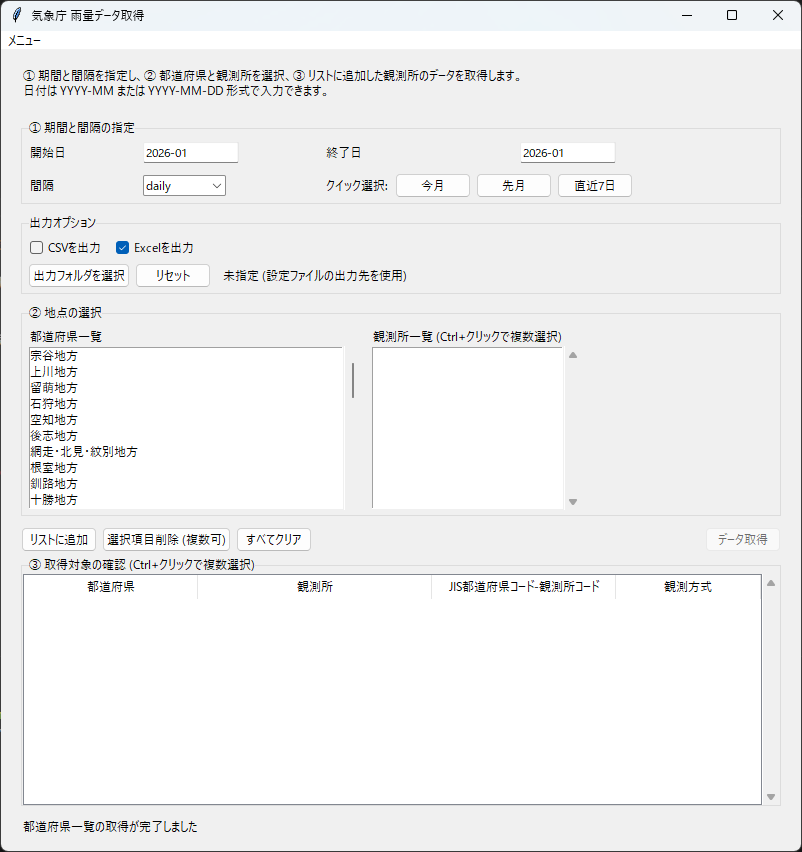The width and height of the screenshot is (802, 852).
Task: Click リストに追加 to add selection
Action: tap(57, 539)
